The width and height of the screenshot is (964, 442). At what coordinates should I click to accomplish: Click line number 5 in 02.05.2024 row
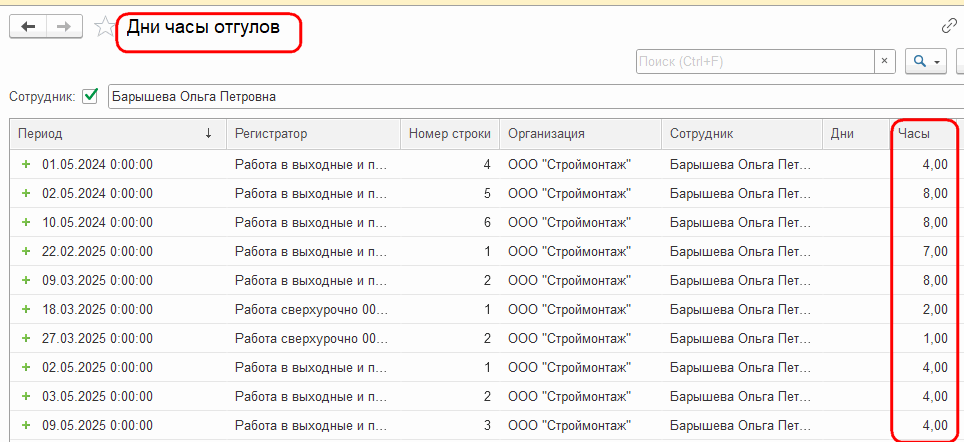point(487,193)
